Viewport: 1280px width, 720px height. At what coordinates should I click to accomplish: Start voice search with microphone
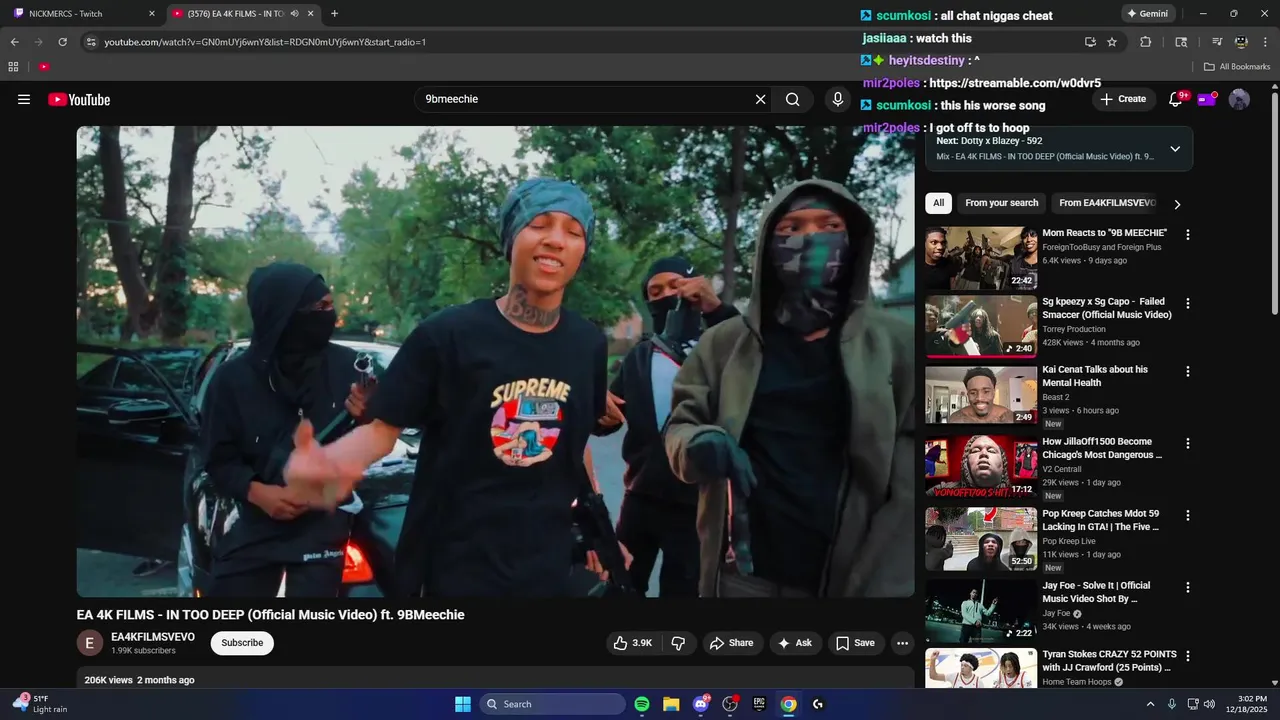pos(838,99)
